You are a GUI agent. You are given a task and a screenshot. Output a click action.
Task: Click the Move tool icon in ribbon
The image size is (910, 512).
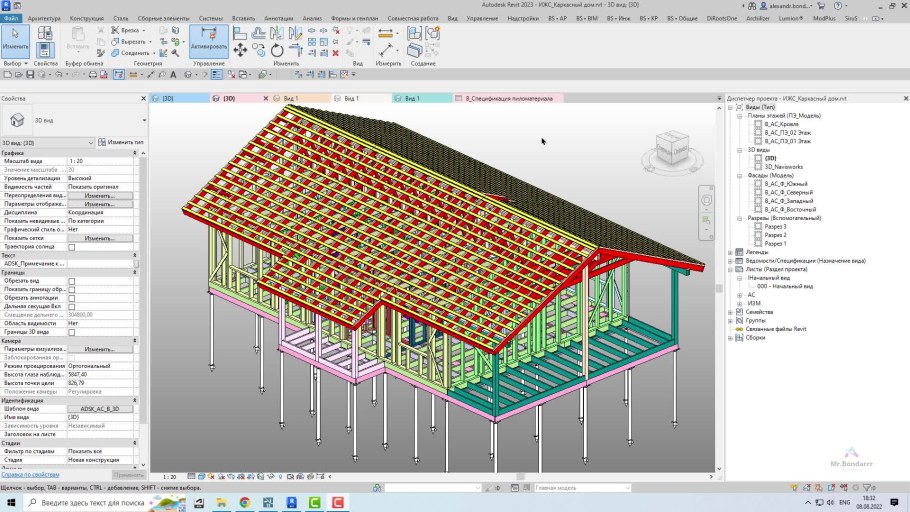click(x=241, y=49)
